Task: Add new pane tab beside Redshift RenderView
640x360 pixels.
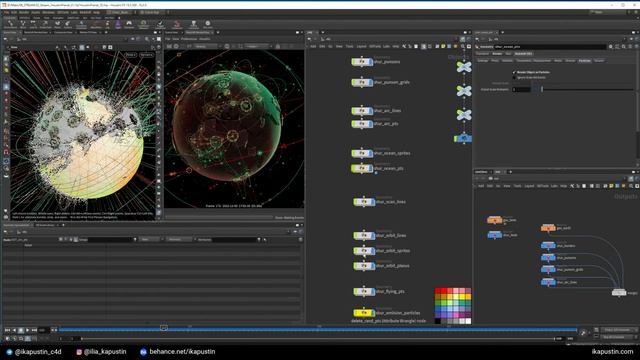Action: tap(218, 32)
